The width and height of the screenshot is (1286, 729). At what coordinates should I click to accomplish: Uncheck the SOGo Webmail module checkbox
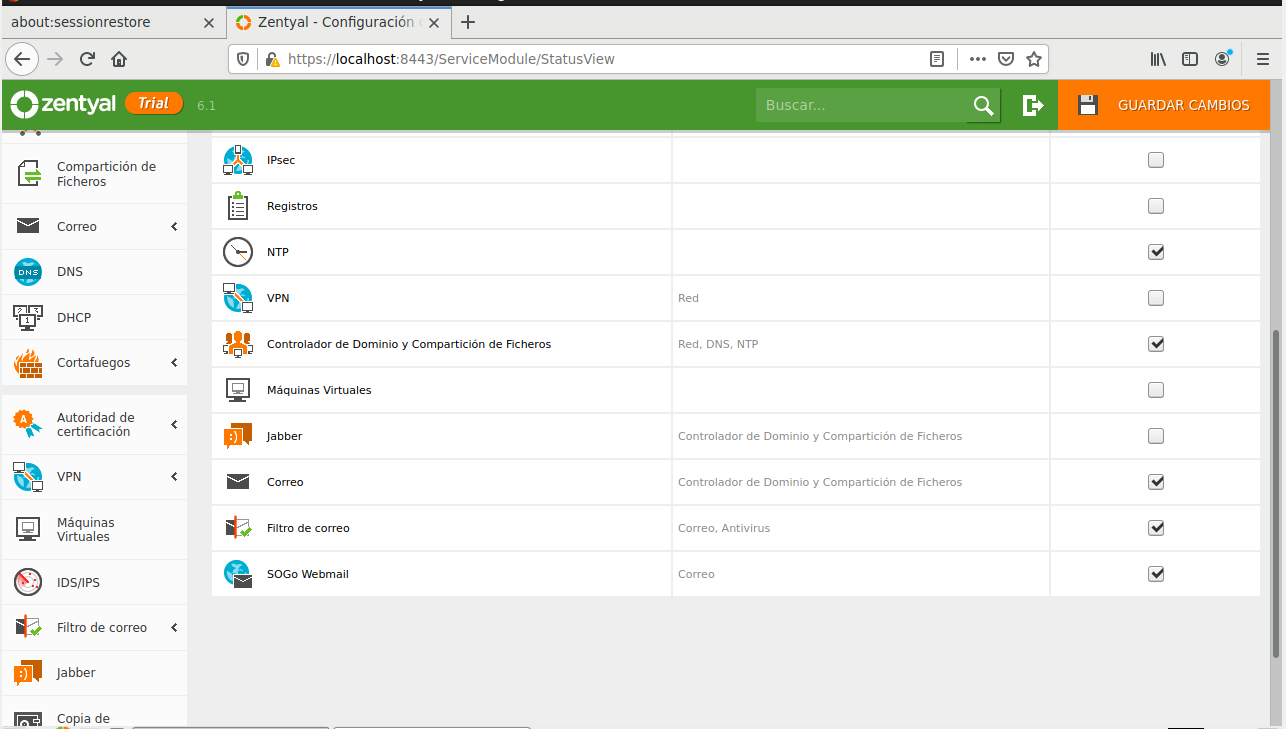1156,574
